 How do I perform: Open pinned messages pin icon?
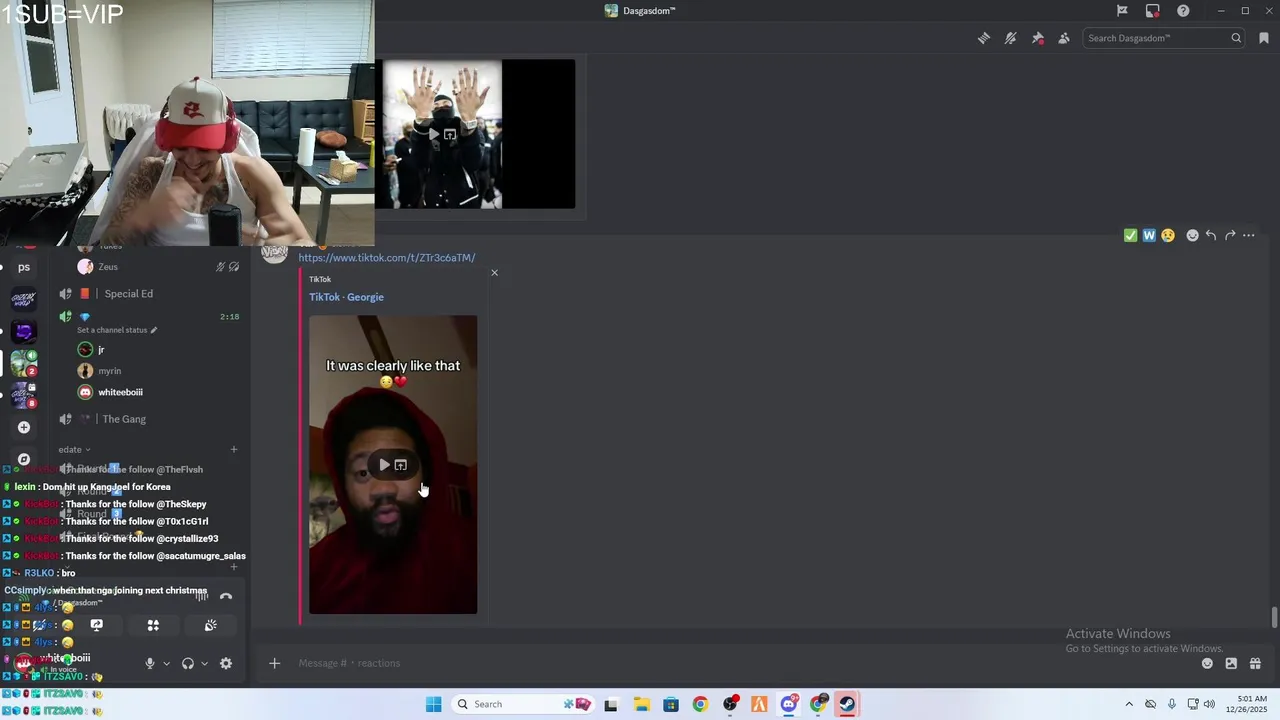pyautogui.click(x=1038, y=38)
